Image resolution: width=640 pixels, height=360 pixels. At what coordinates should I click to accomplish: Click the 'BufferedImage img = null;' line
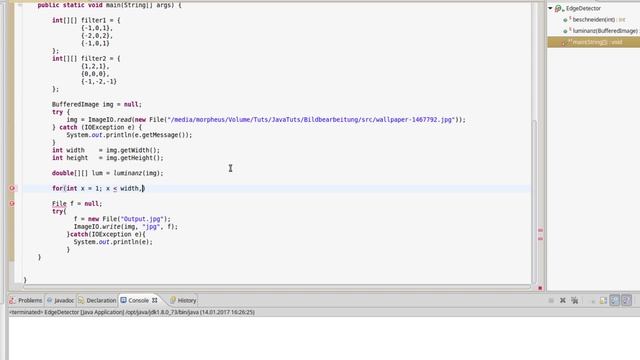[97, 104]
